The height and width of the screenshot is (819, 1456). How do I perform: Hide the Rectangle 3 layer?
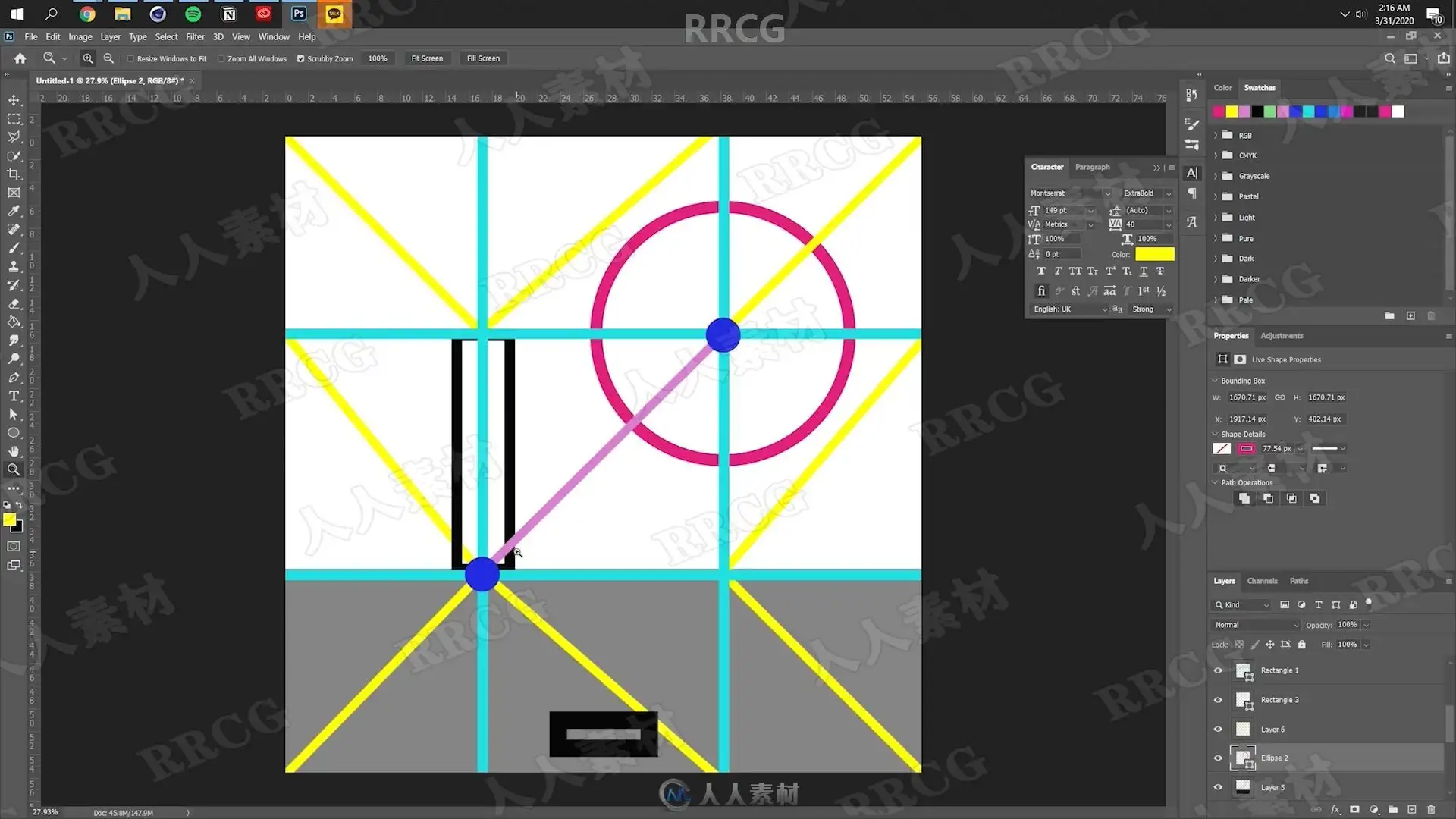[x=1218, y=700]
